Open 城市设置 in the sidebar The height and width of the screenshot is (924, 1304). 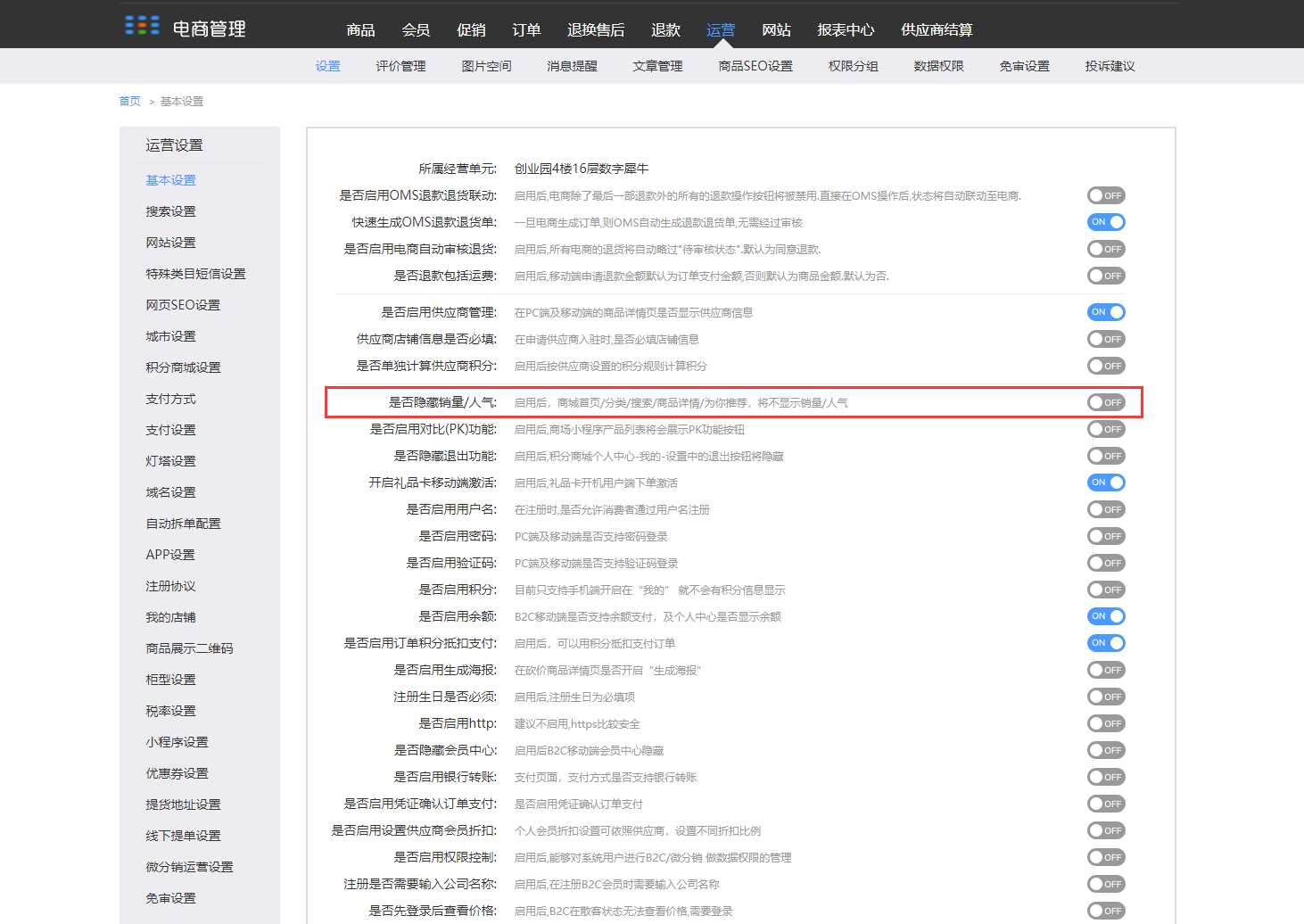[170, 336]
